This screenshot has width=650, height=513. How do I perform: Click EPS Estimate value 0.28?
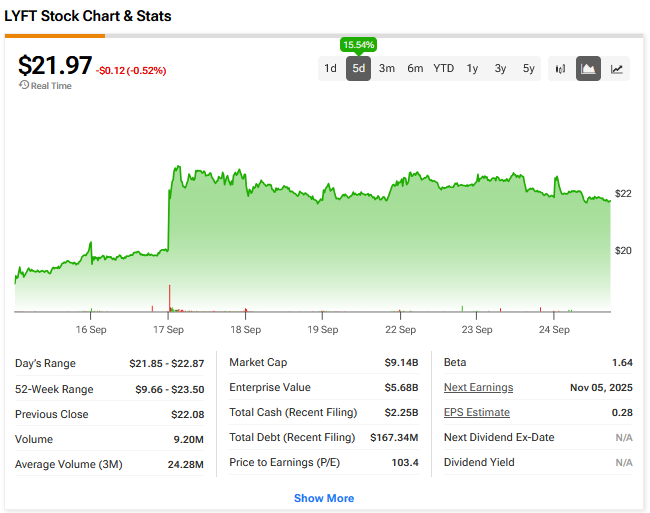coord(622,412)
